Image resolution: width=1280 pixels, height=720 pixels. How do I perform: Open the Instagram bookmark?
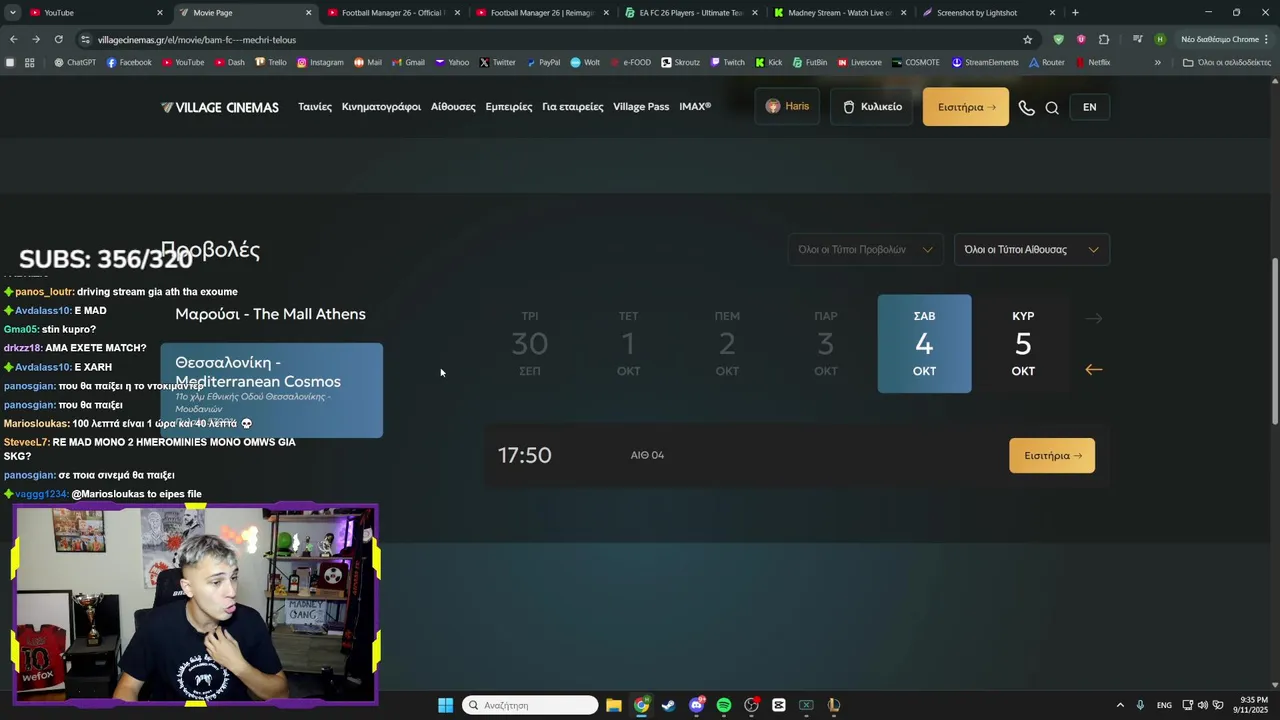[x=320, y=62]
